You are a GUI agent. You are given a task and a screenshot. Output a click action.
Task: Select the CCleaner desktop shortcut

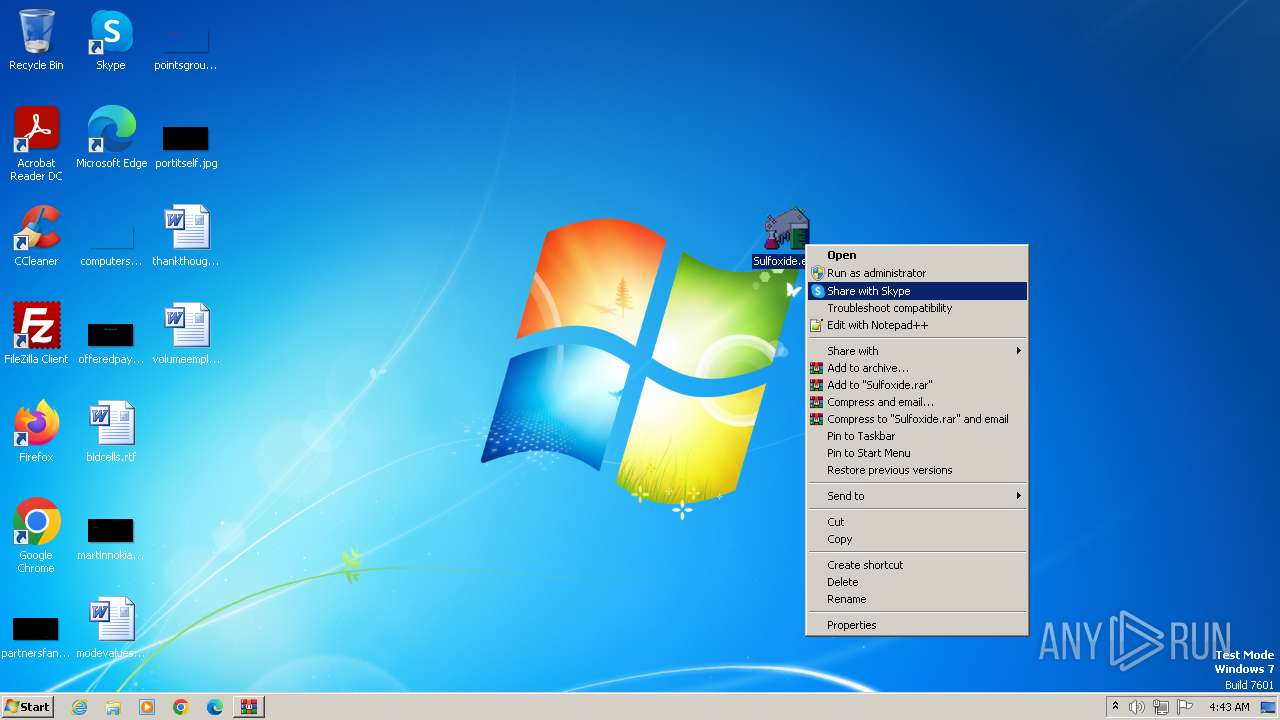coord(36,236)
